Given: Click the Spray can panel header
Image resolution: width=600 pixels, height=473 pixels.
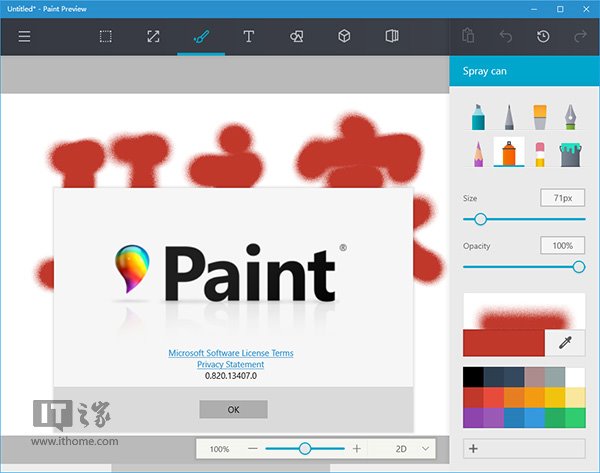Looking at the screenshot, I should (524, 71).
